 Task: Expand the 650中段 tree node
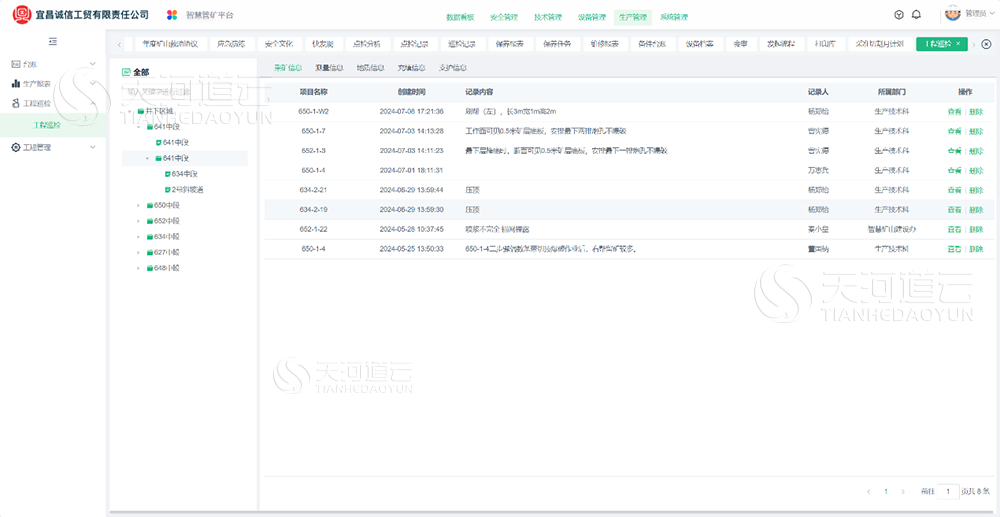[138, 205]
